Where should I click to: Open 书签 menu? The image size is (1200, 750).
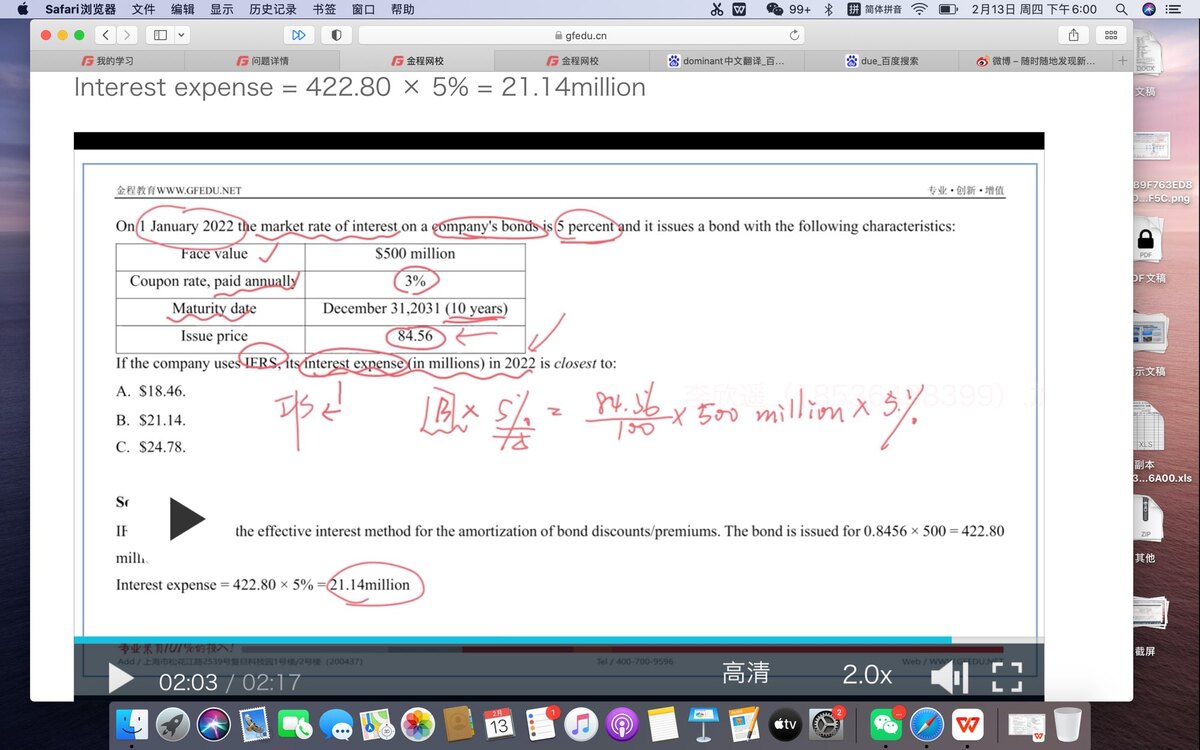324,9
